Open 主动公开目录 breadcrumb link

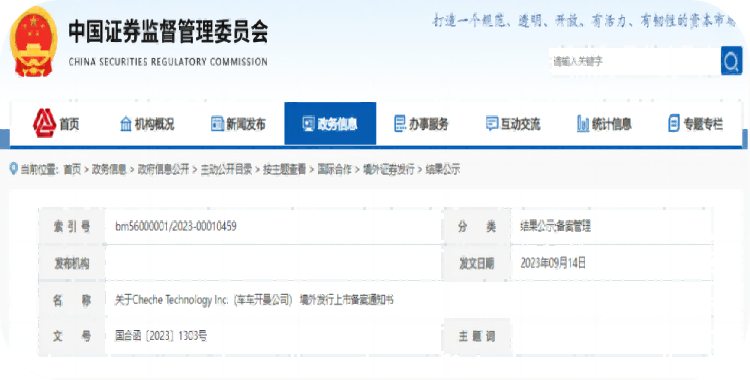coord(226,169)
